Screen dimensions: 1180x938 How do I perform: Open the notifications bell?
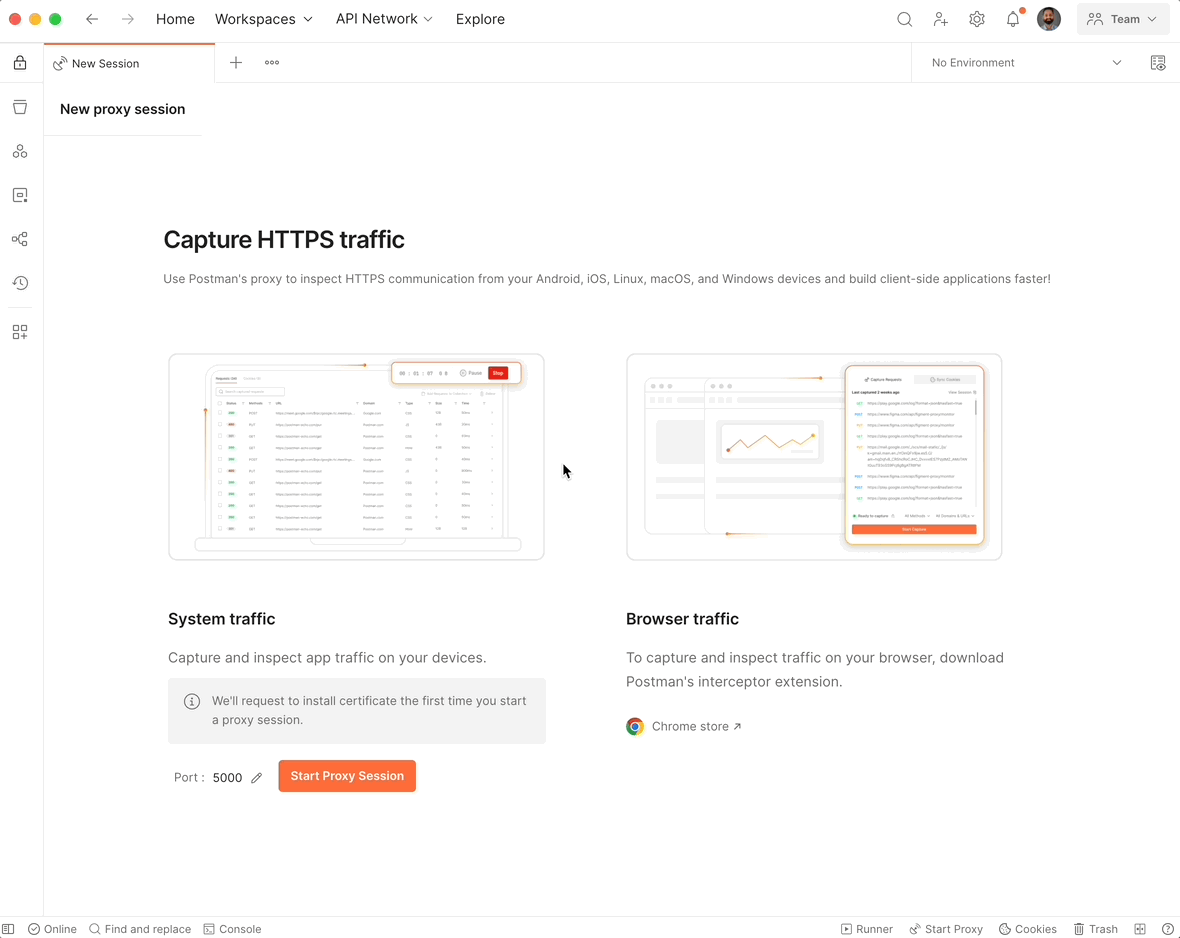tap(1012, 18)
